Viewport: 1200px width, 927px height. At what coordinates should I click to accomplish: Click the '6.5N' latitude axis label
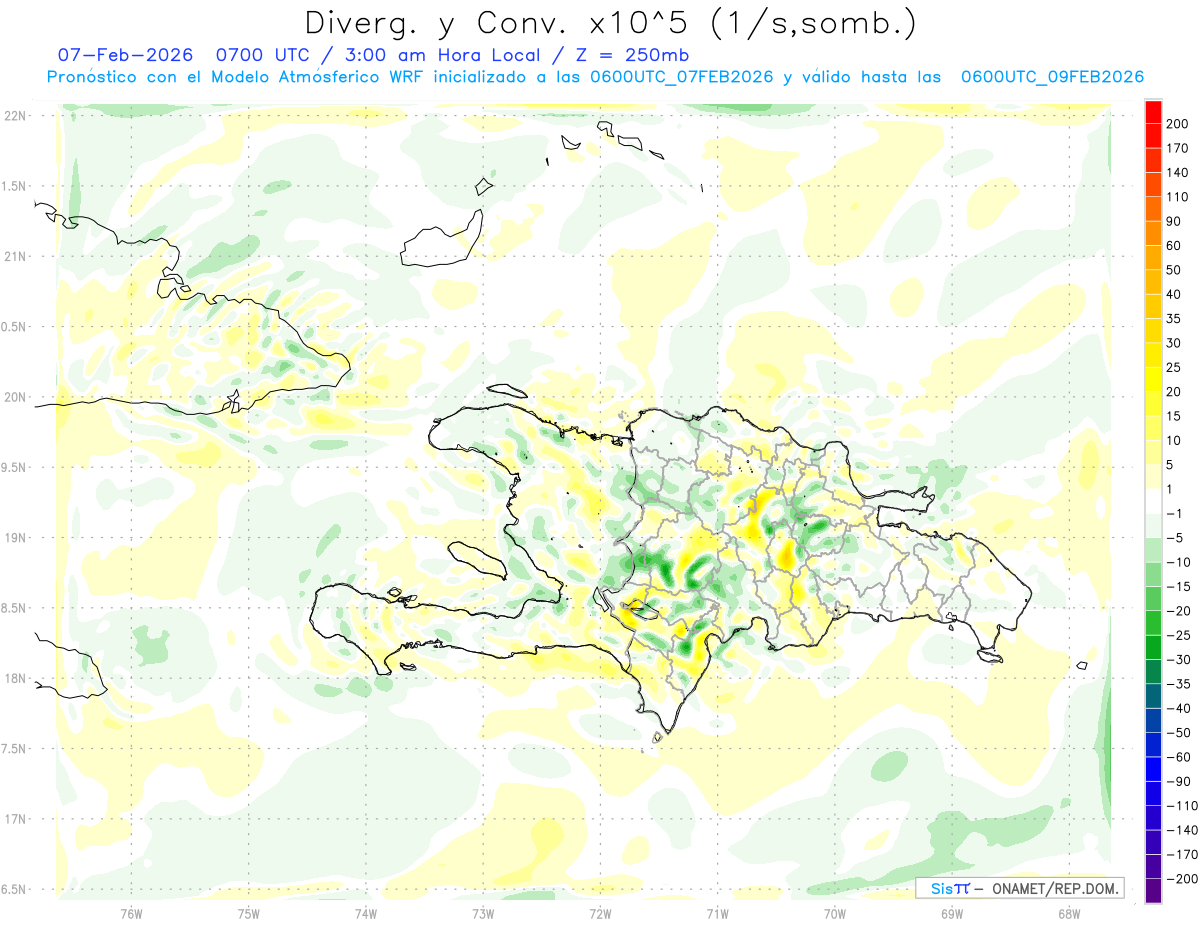(14, 889)
